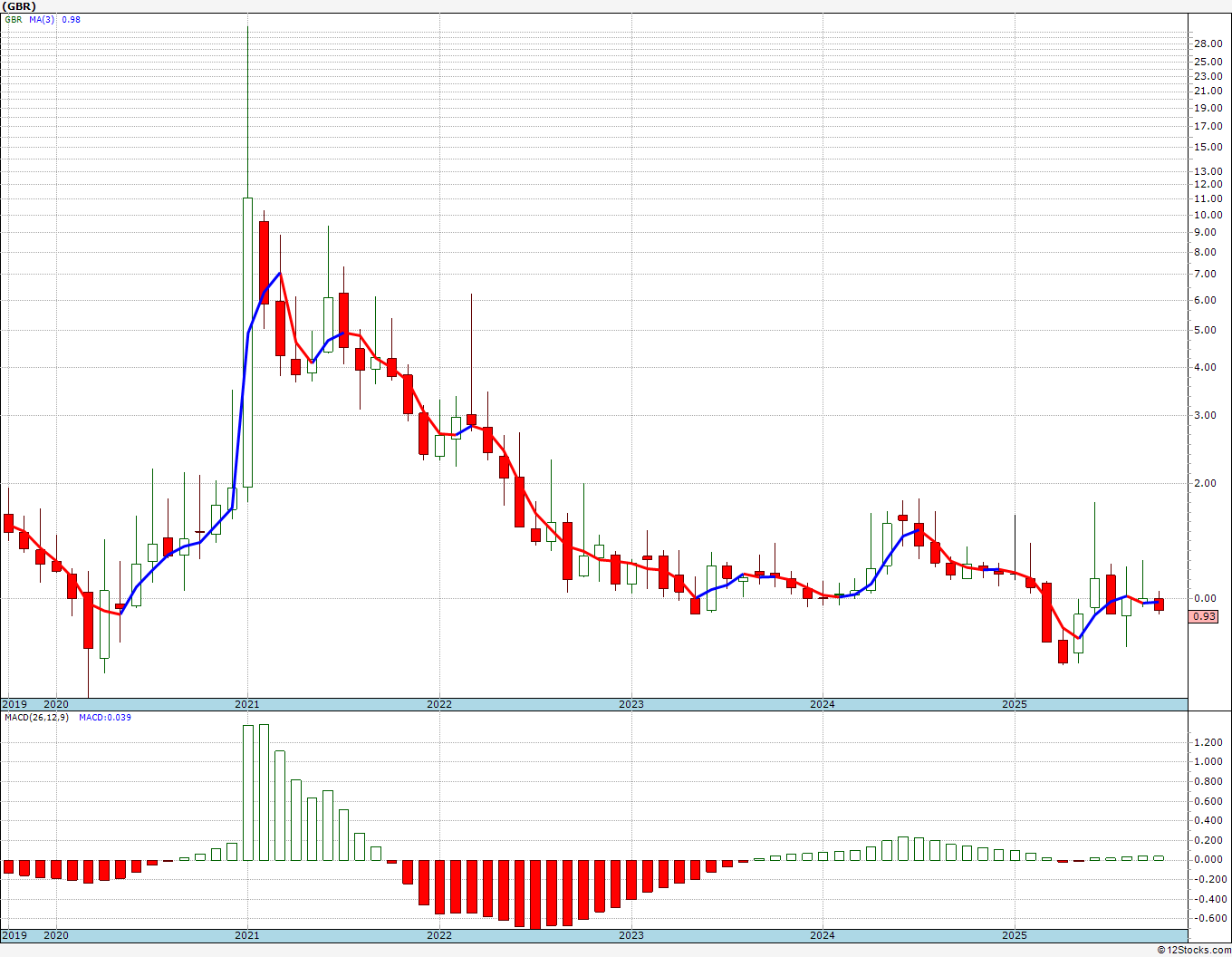Click the 28.00 price axis label

(x=1208, y=43)
